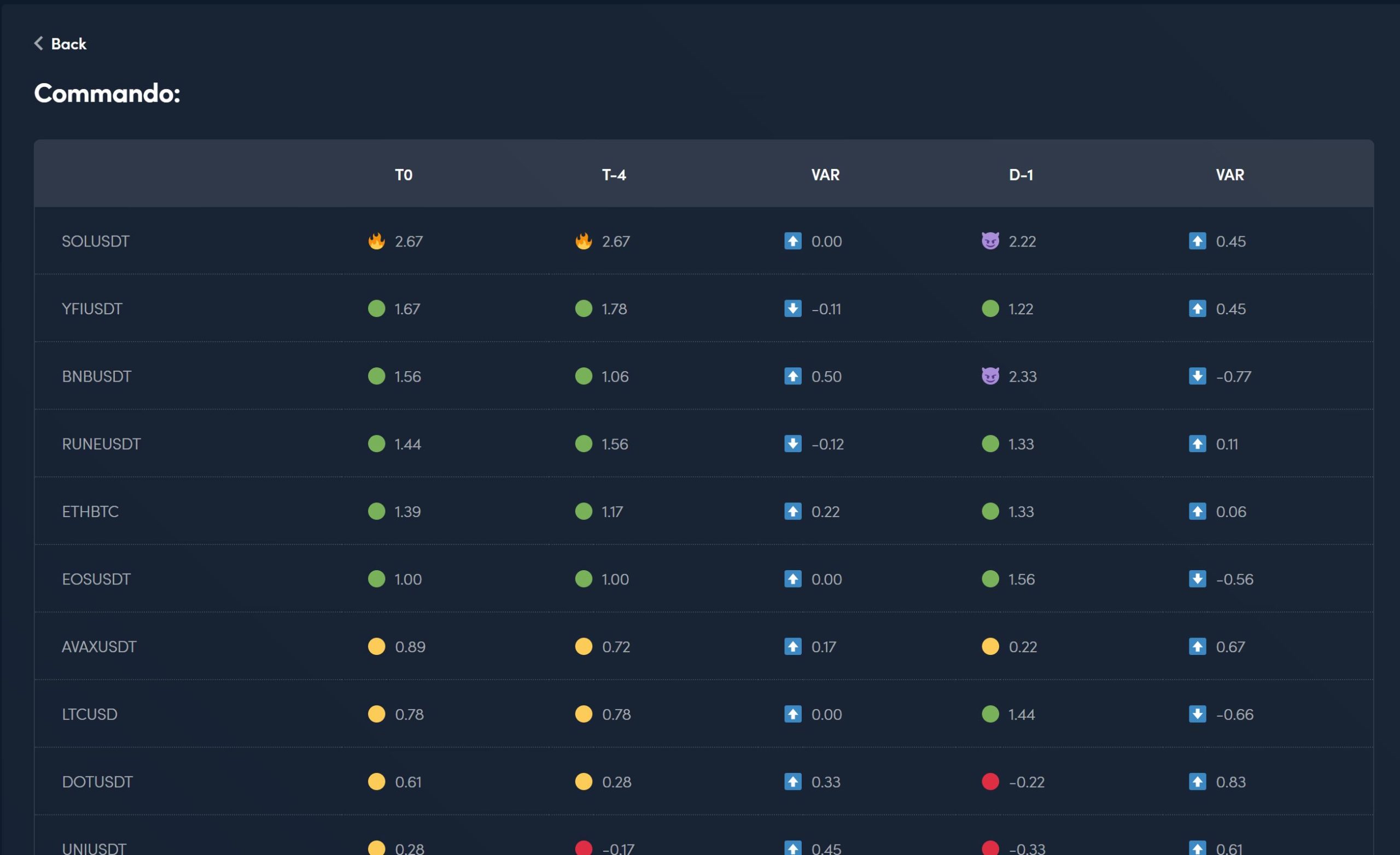This screenshot has height=855, width=1400.
Task: Click the green dot beside LTCUSD 1.44
Action: click(990, 713)
